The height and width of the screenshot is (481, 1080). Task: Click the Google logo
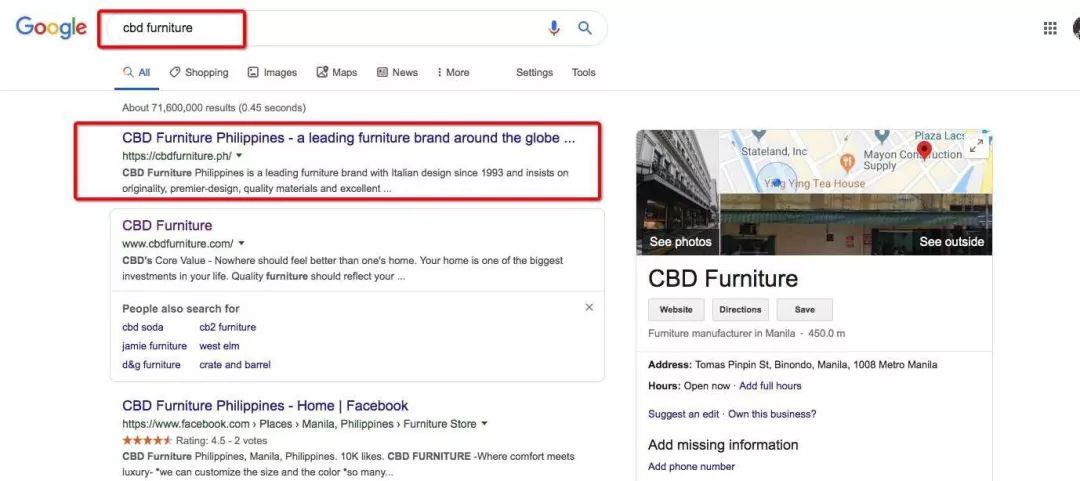click(51, 28)
